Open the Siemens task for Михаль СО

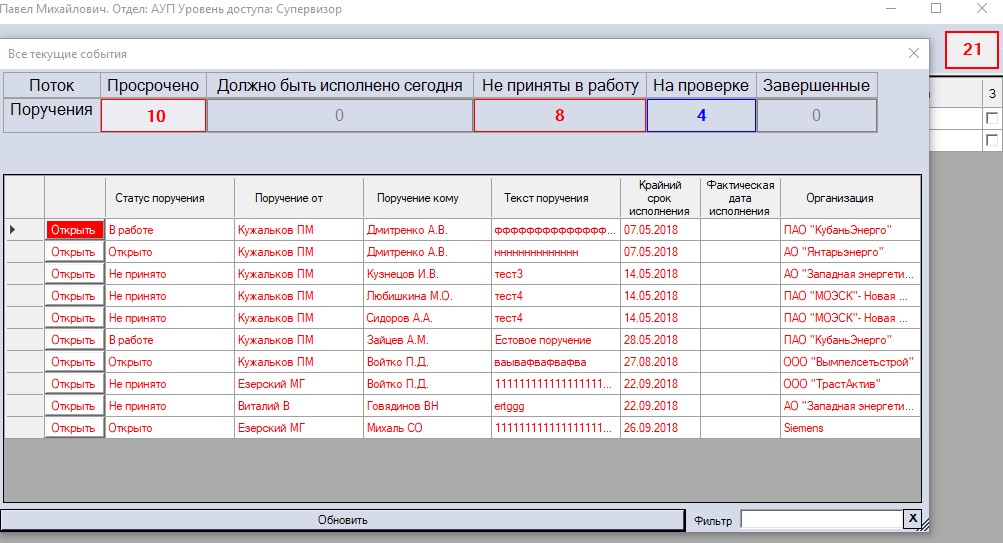tap(74, 428)
